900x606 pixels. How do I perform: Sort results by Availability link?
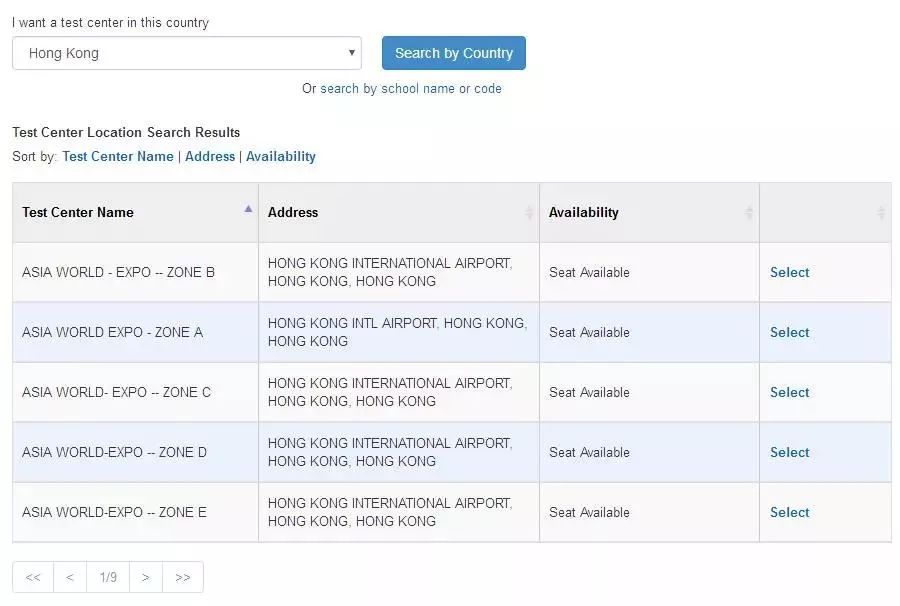point(281,156)
